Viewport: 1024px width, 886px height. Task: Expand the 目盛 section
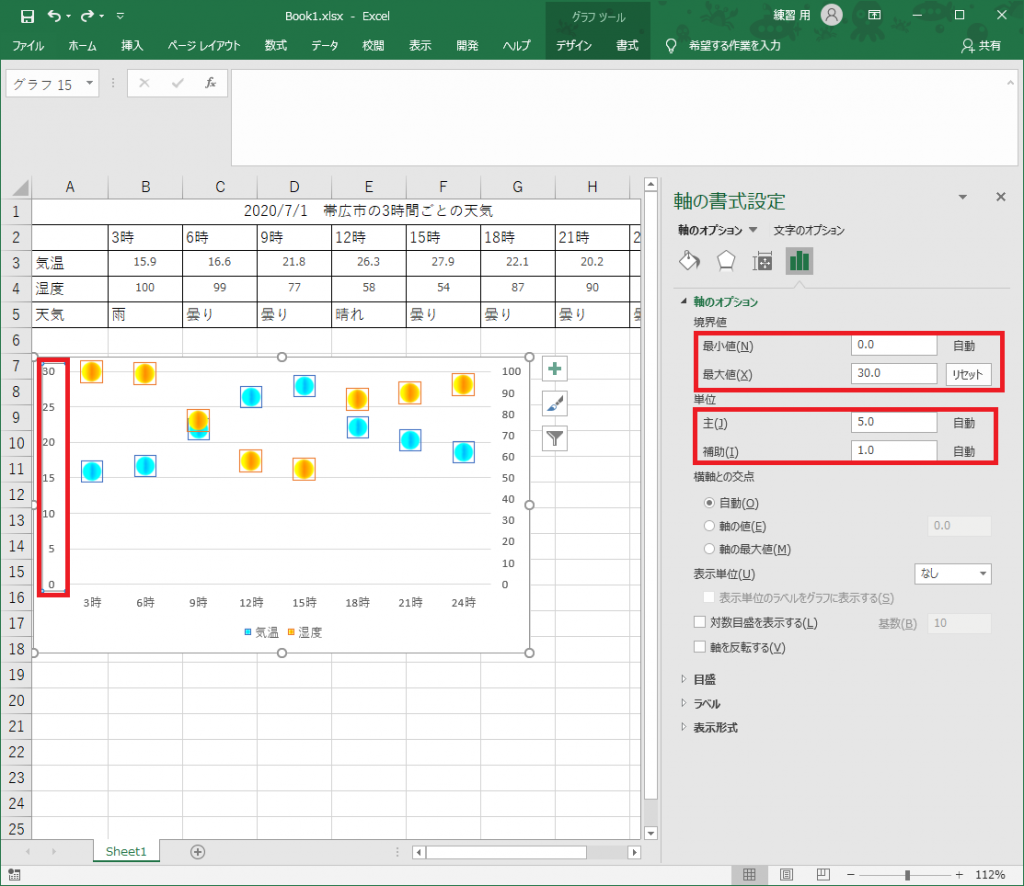click(684, 679)
